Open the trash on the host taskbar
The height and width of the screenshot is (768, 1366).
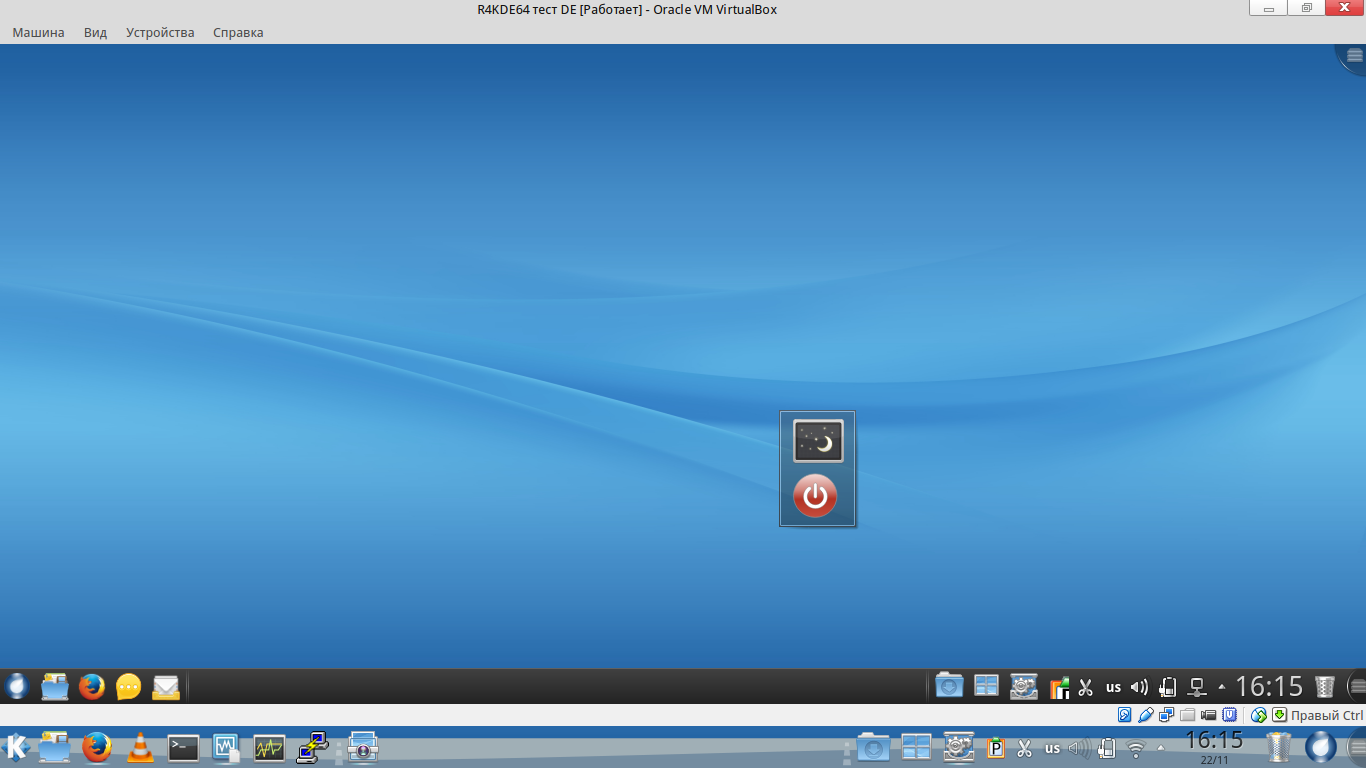1279,747
